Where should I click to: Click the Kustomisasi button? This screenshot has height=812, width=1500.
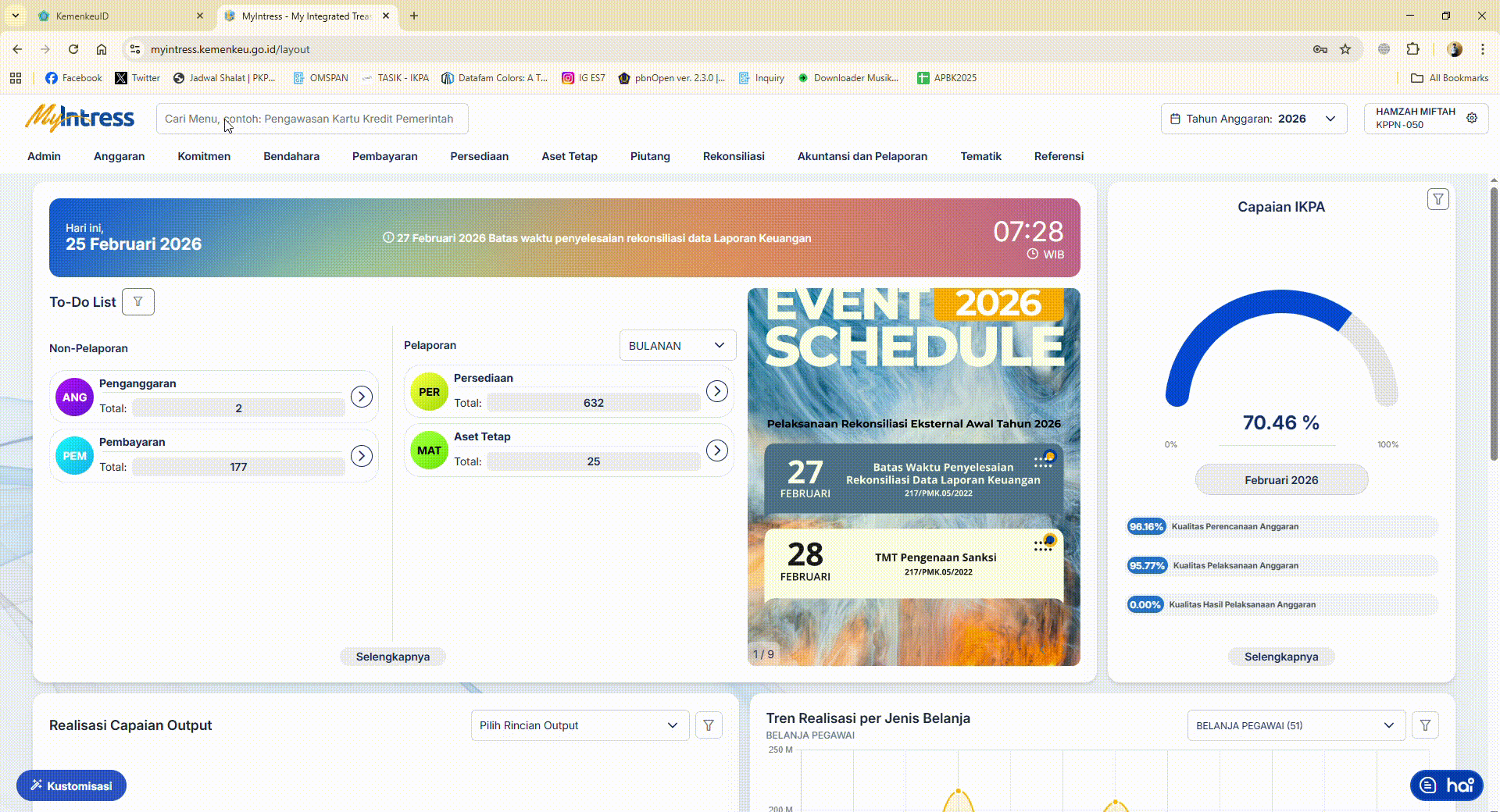[71, 785]
